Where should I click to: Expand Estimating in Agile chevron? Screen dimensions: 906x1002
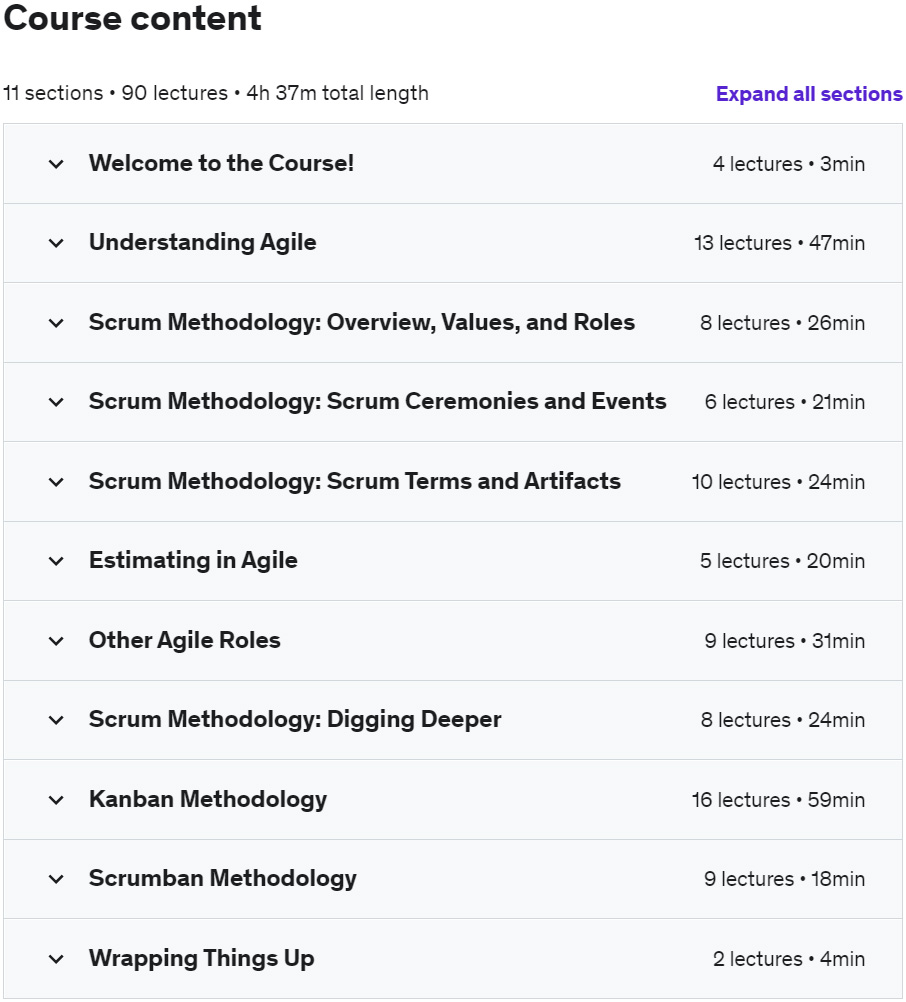coord(56,562)
